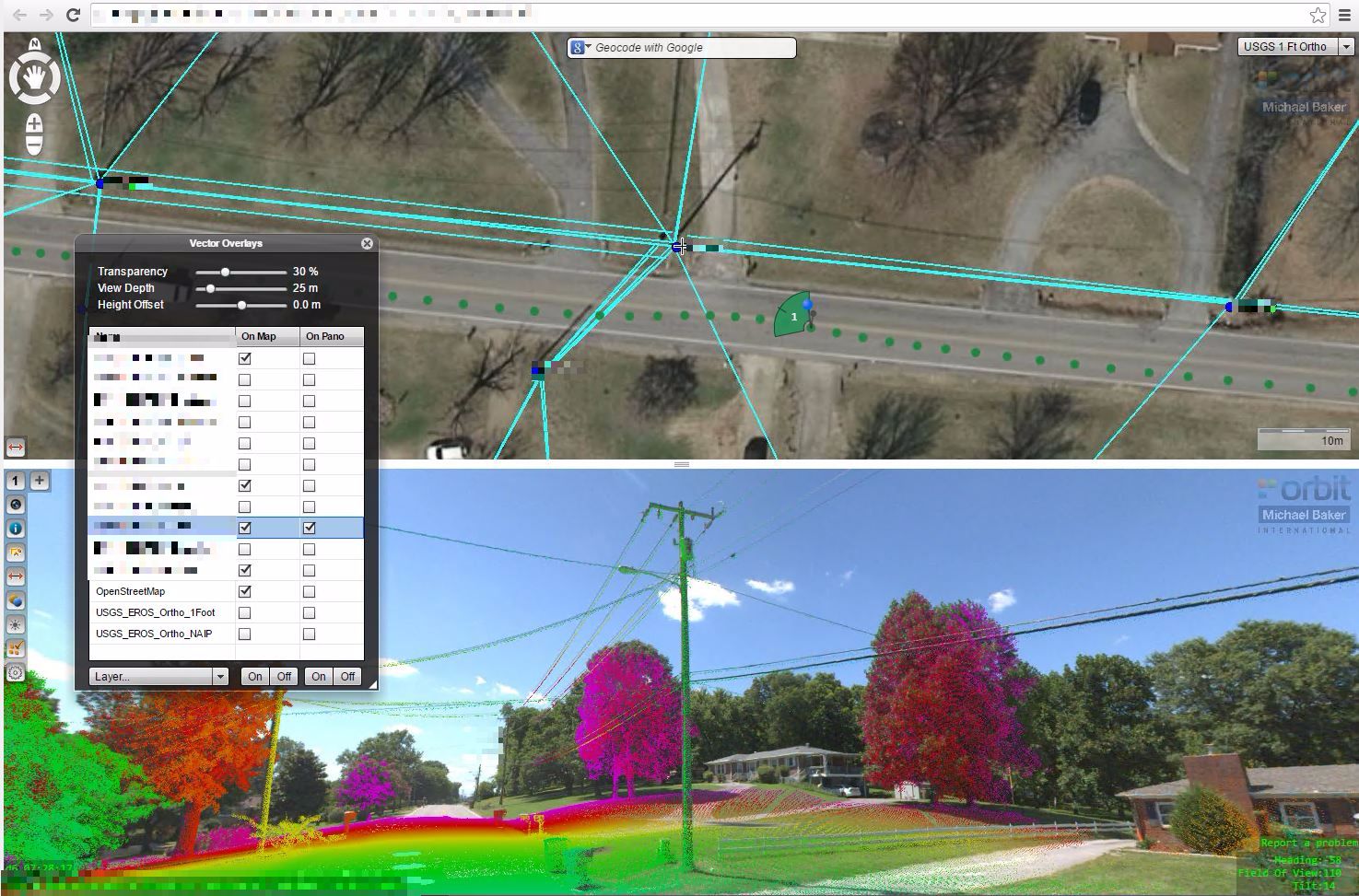Expand the USGS 1 Ft Ortho basemap dropdown
1359x896 pixels.
click(x=1346, y=47)
